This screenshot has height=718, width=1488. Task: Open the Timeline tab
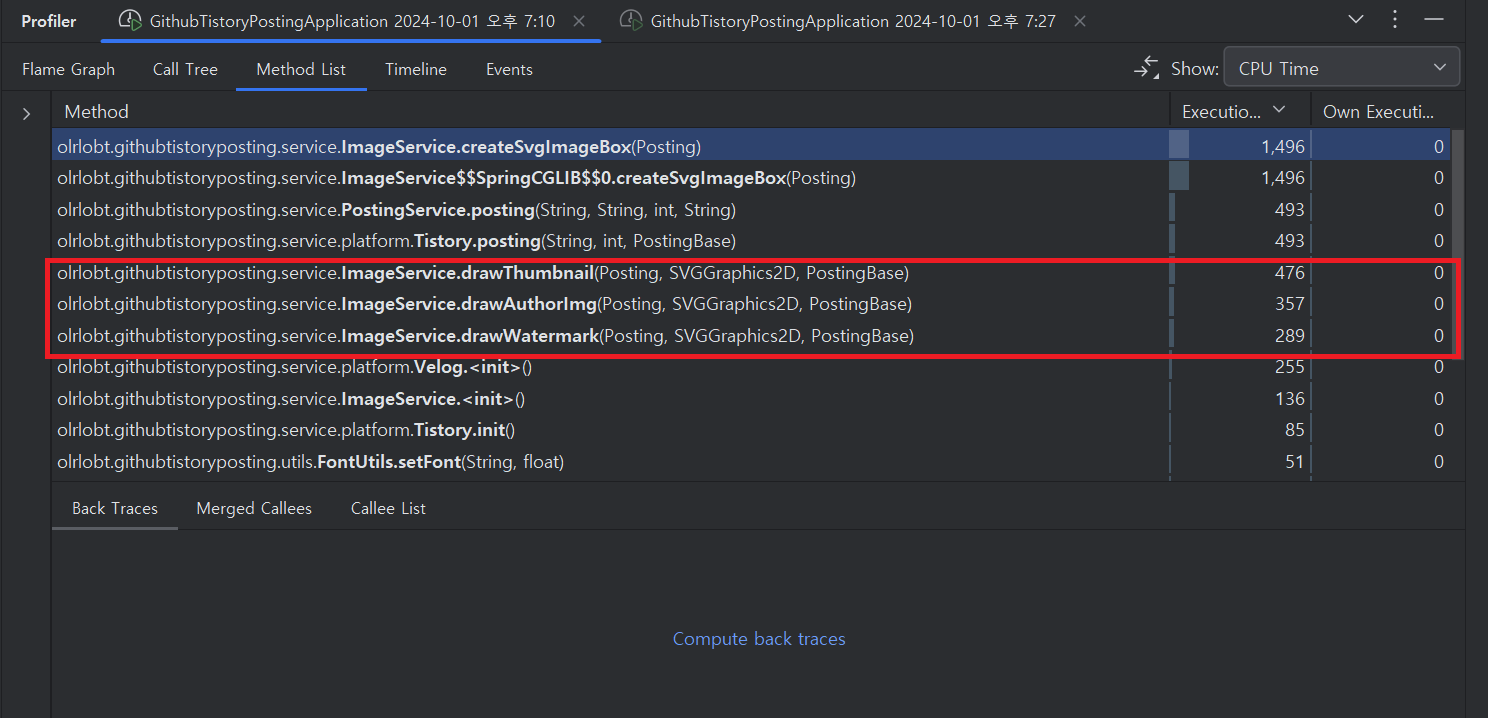tap(416, 69)
